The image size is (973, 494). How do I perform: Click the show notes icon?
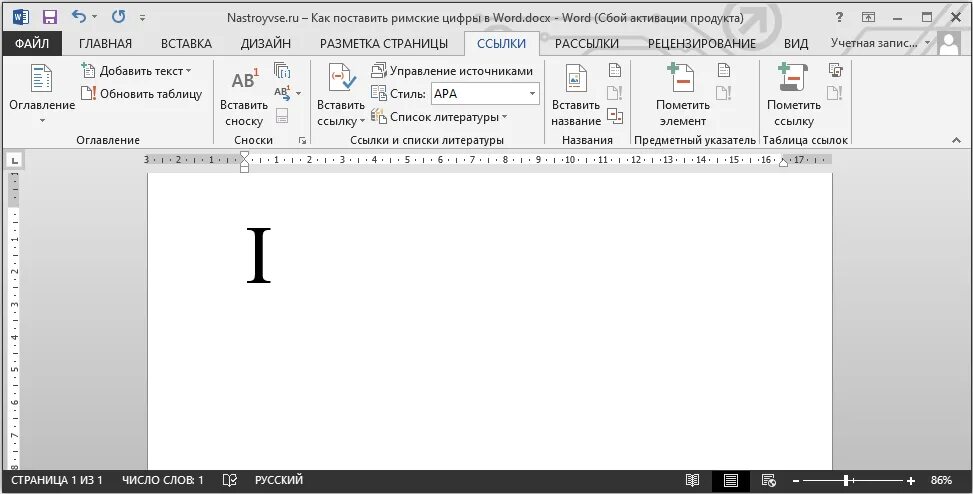pos(282,116)
